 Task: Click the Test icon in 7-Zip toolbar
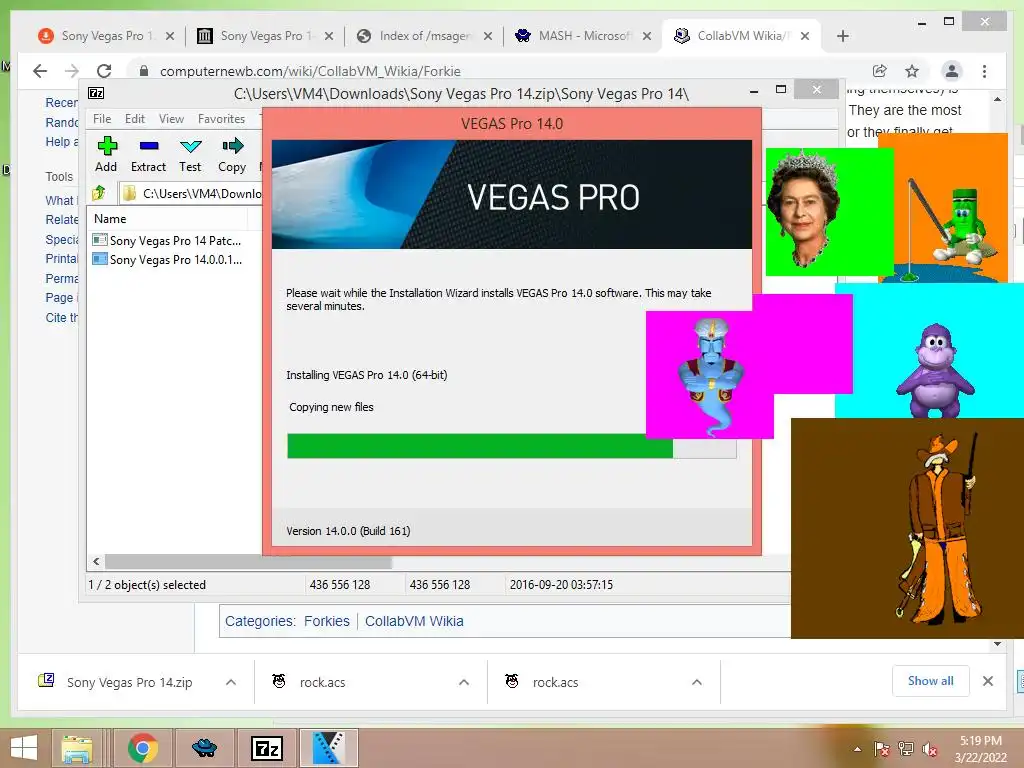click(190, 154)
